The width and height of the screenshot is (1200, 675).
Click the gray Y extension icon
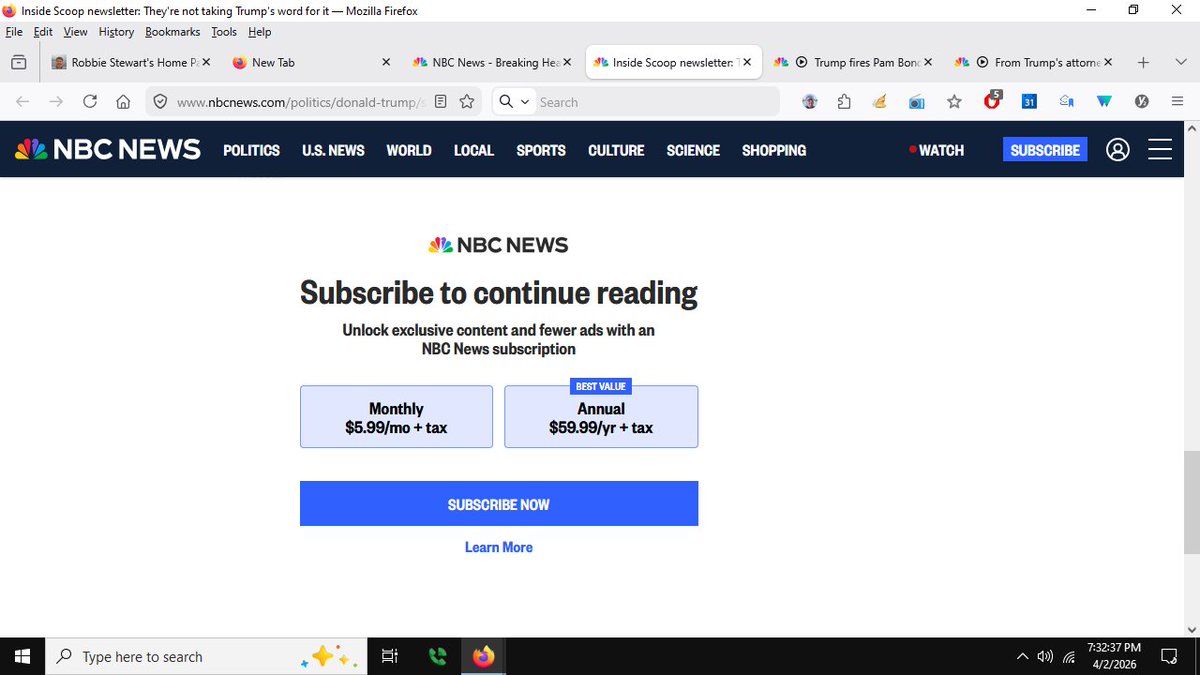(x=1141, y=102)
